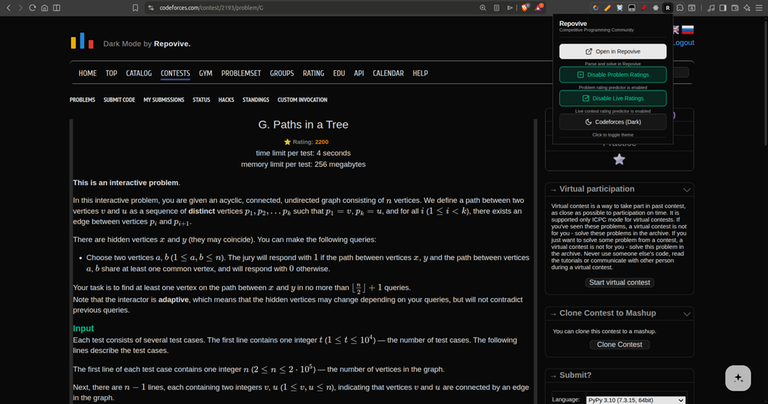Click Start virtual contest button
The width and height of the screenshot is (768, 404).
(620, 283)
